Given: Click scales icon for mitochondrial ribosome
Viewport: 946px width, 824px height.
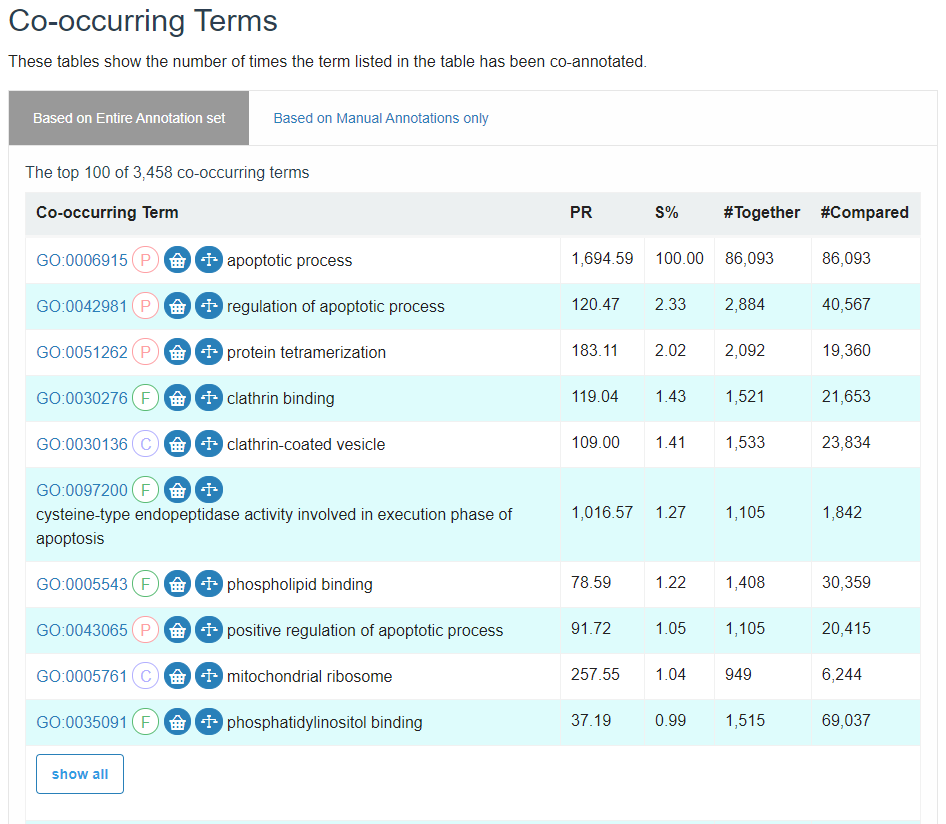Looking at the screenshot, I should coord(209,676).
